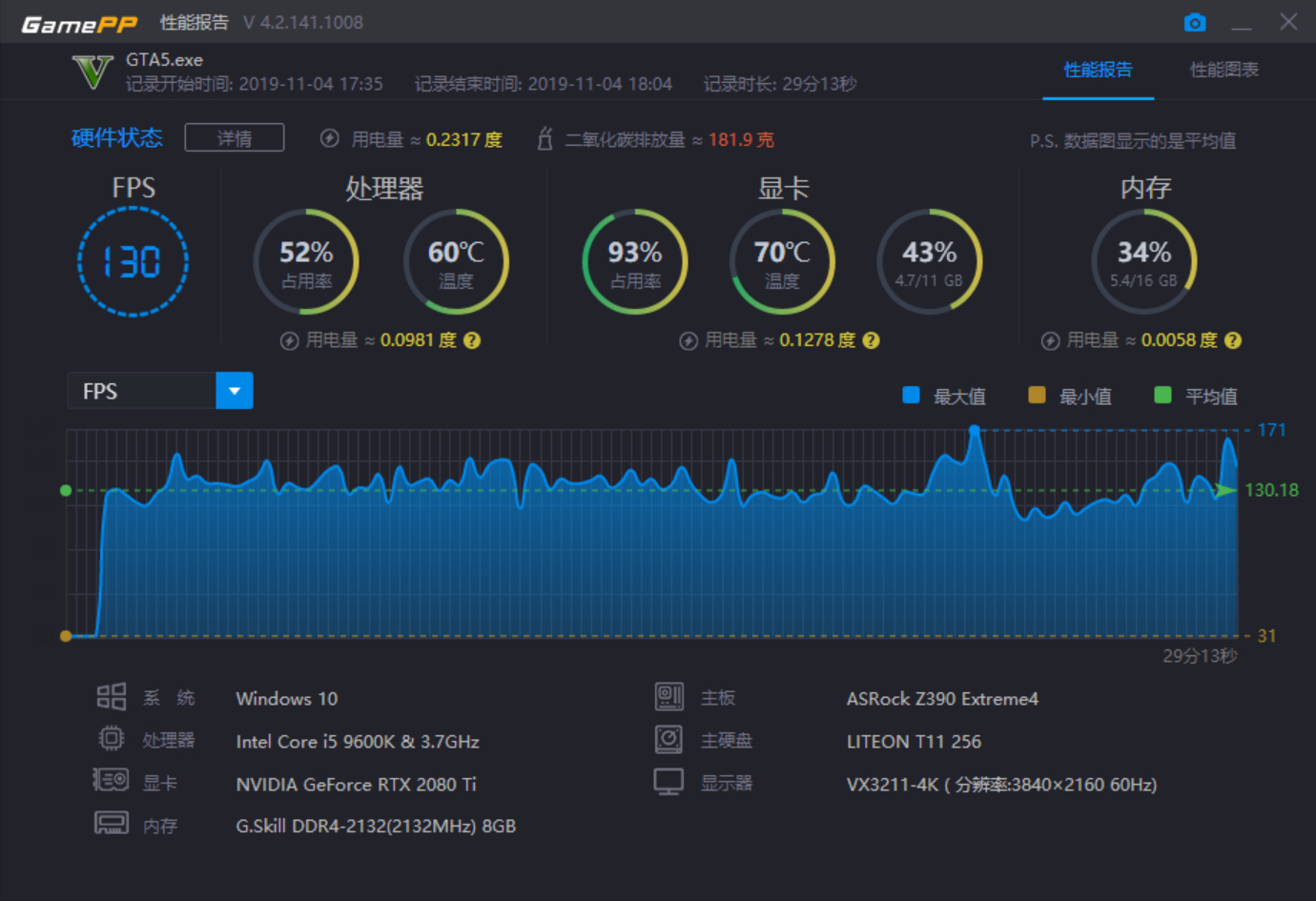The image size is (1316, 901).
Task: Click the GTA V game logo icon
Action: 93,72
